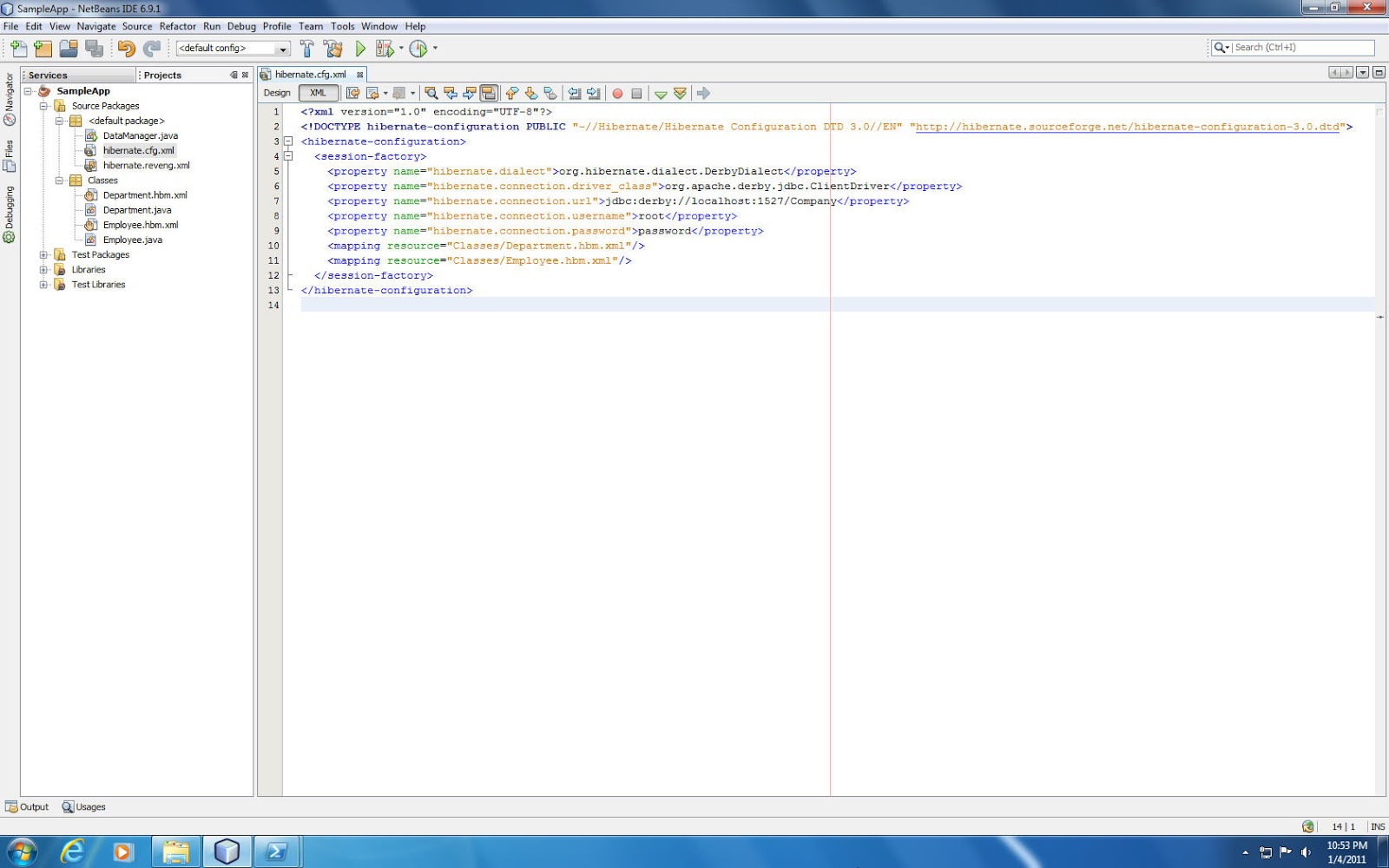Image resolution: width=1389 pixels, height=868 pixels.
Task: Stop macro recording with square icon
Action: [x=636, y=93]
